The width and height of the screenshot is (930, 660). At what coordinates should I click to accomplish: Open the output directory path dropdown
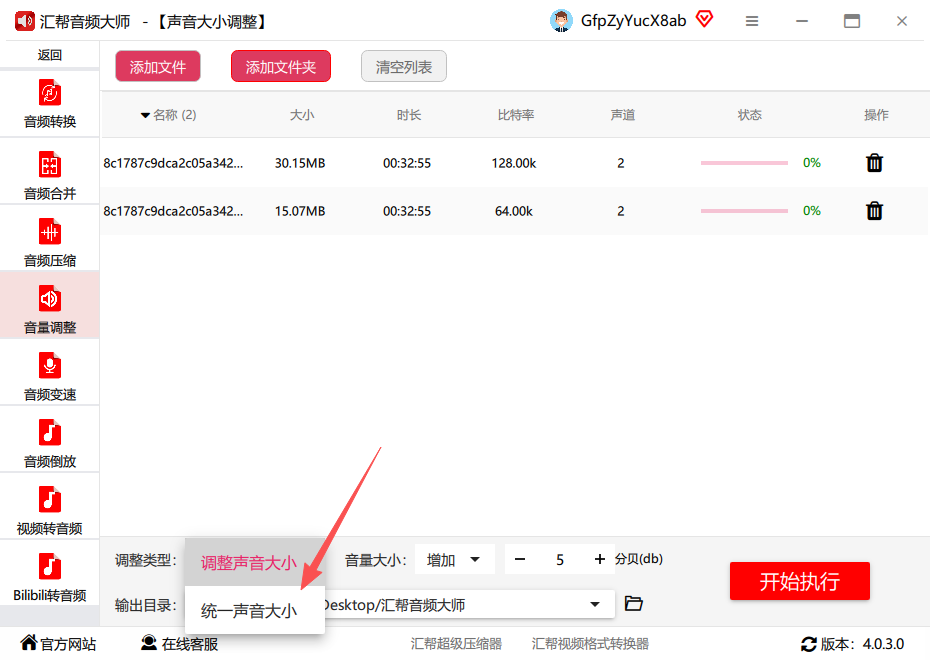[x=595, y=604]
